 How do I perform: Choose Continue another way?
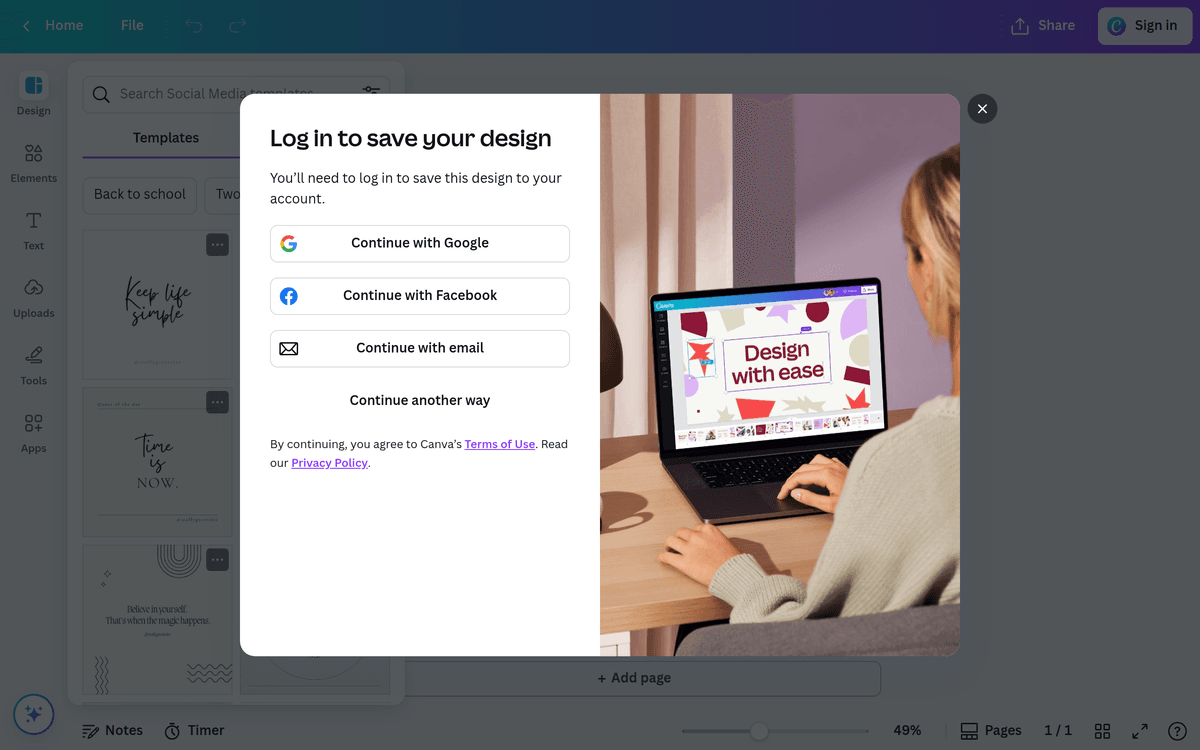click(420, 400)
